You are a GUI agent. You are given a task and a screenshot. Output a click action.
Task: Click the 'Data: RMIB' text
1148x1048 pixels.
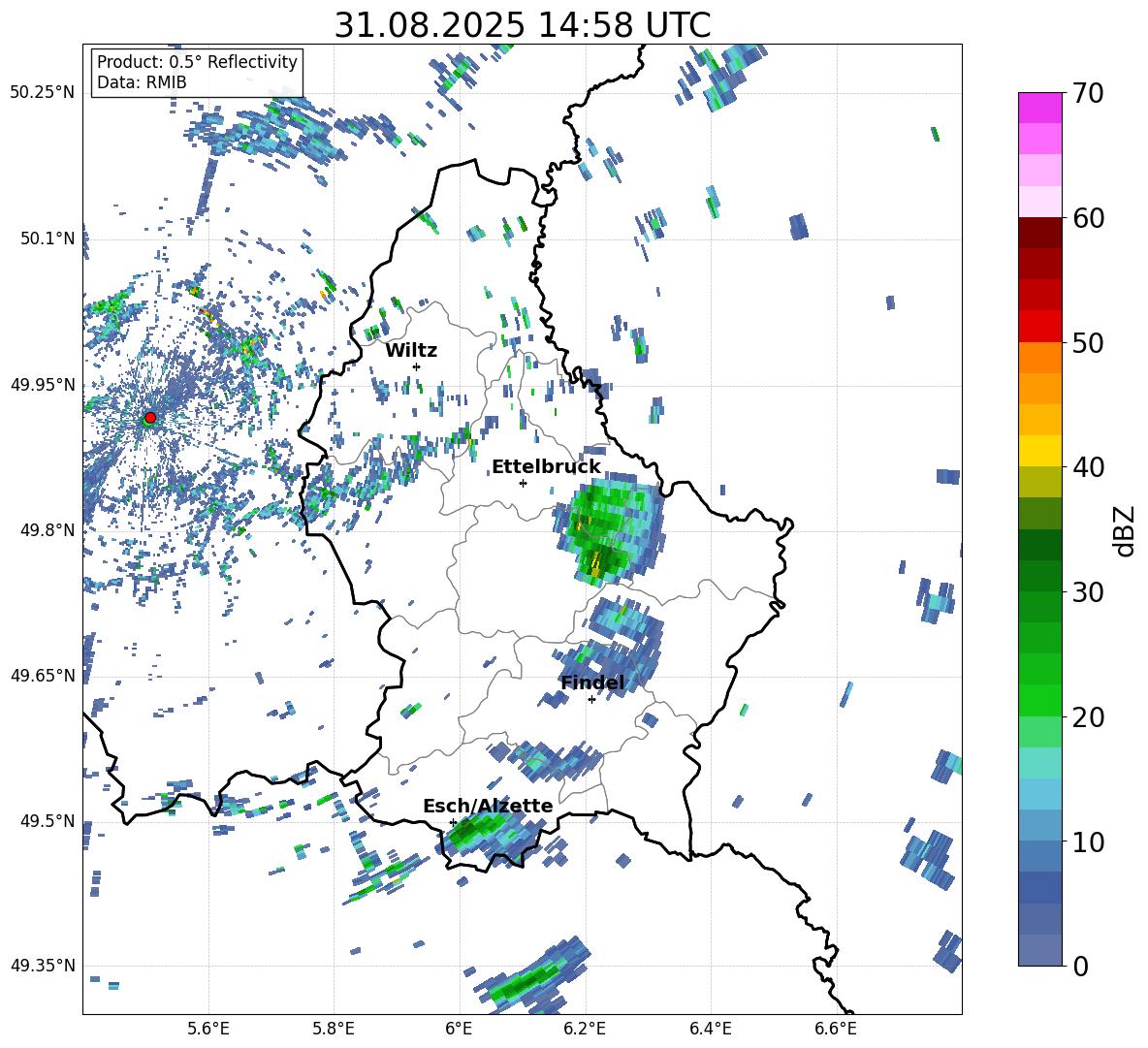pos(142,82)
